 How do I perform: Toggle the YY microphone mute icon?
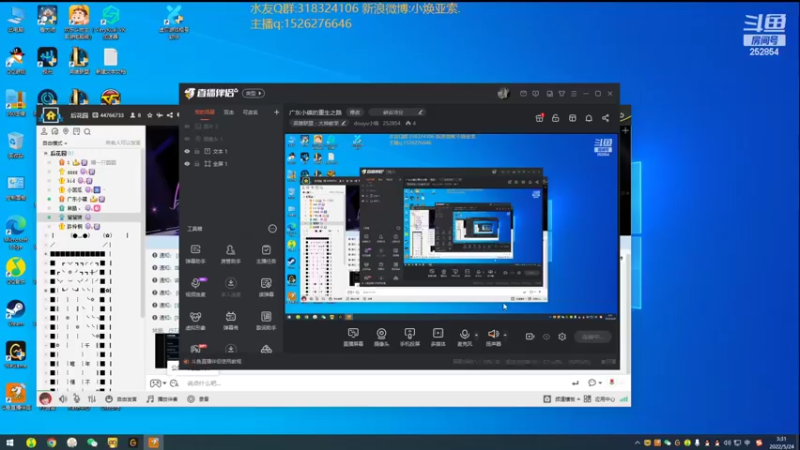point(77,399)
